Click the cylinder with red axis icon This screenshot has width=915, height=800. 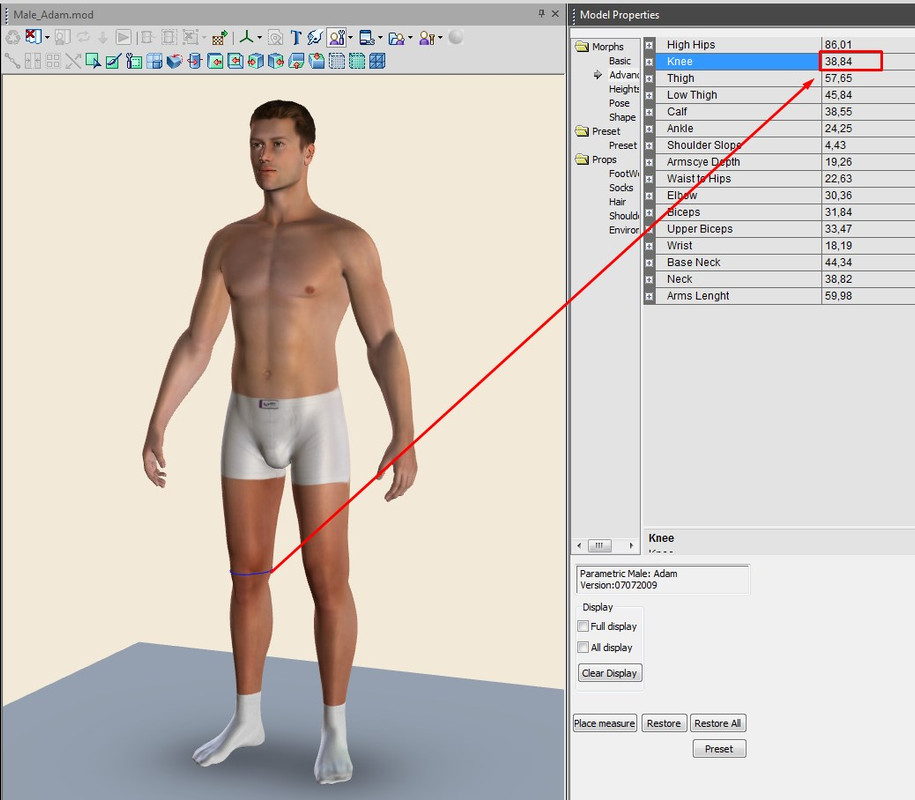(x=195, y=61)
